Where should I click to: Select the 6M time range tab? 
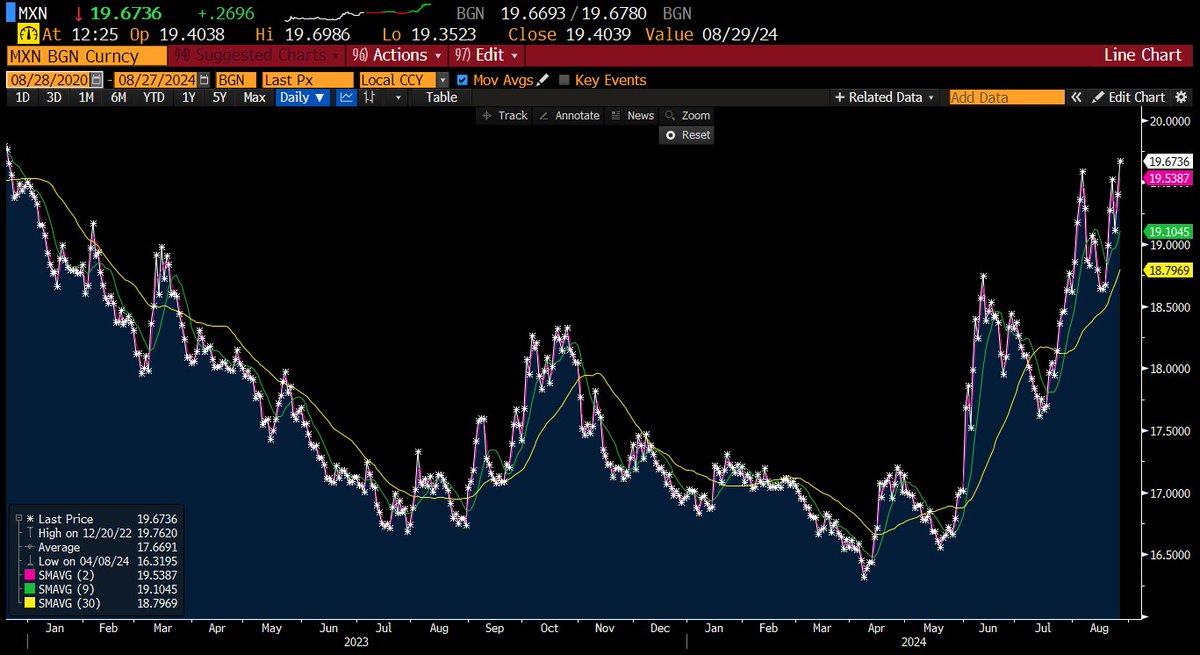(118, 97)
